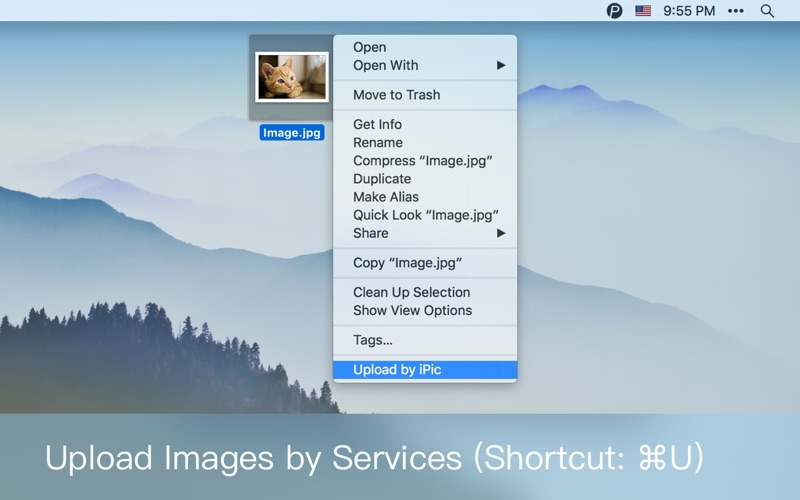Click the iPic menu bar icon
The width and height of the screenshot is (800, 500).
[614, 11]
